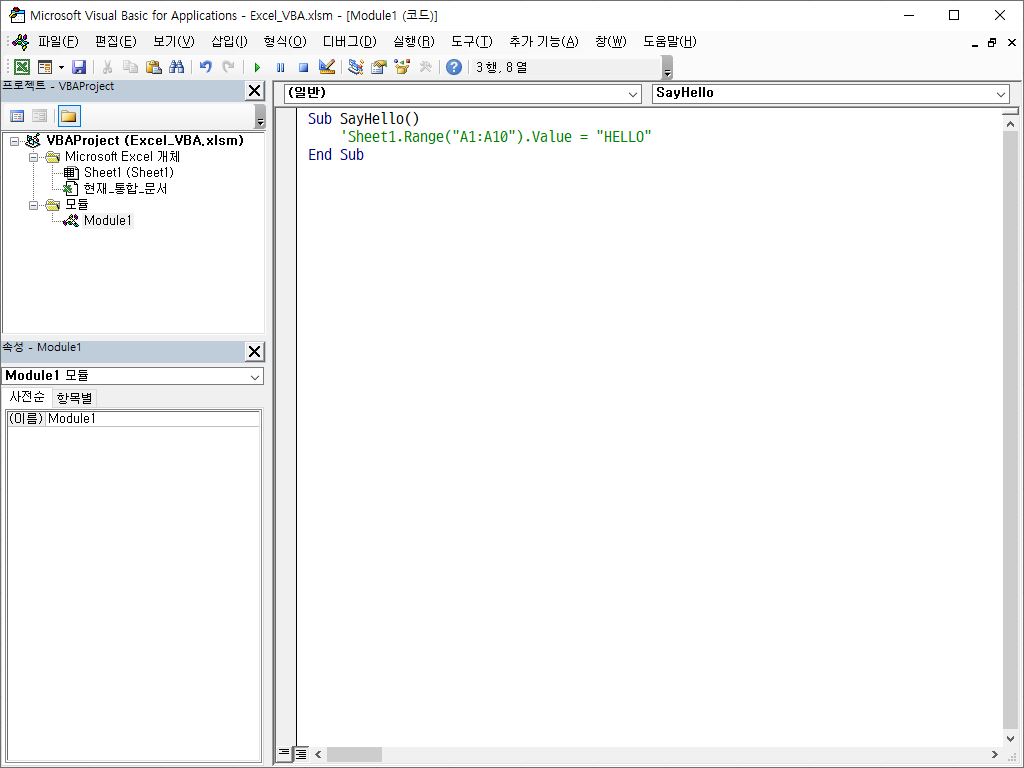Open Find with the binoculars icon
The image size is (1024, 768).
coord(176,67)
